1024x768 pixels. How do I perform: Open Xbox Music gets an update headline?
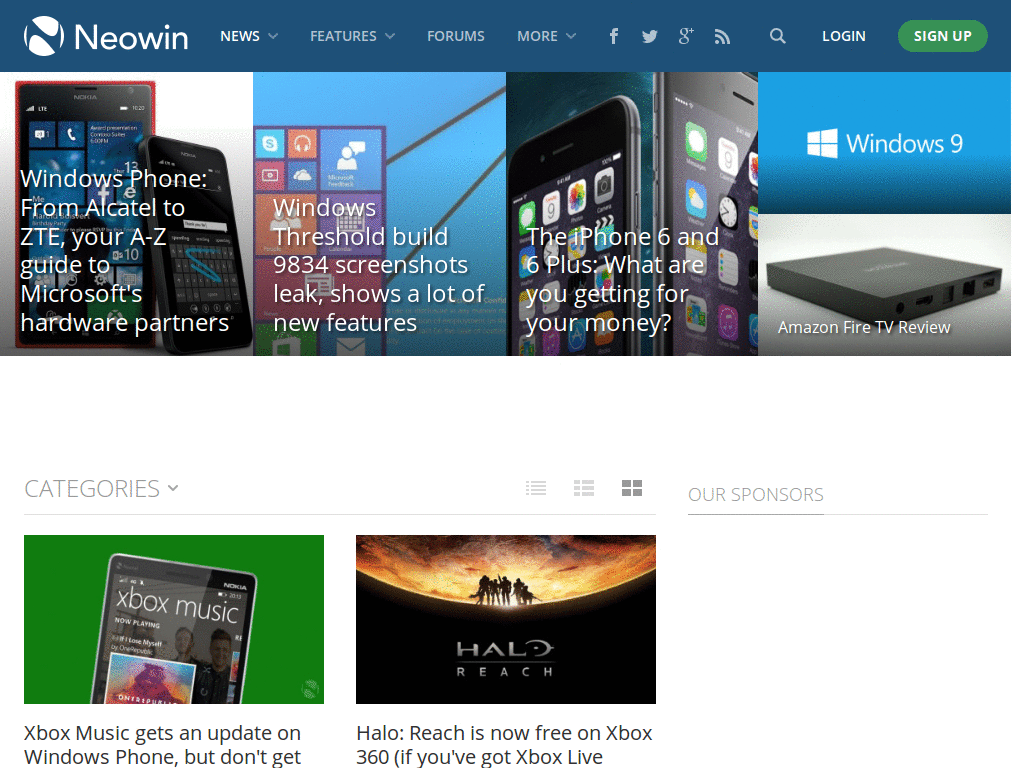pyautogui.click(x=163, y=744)
